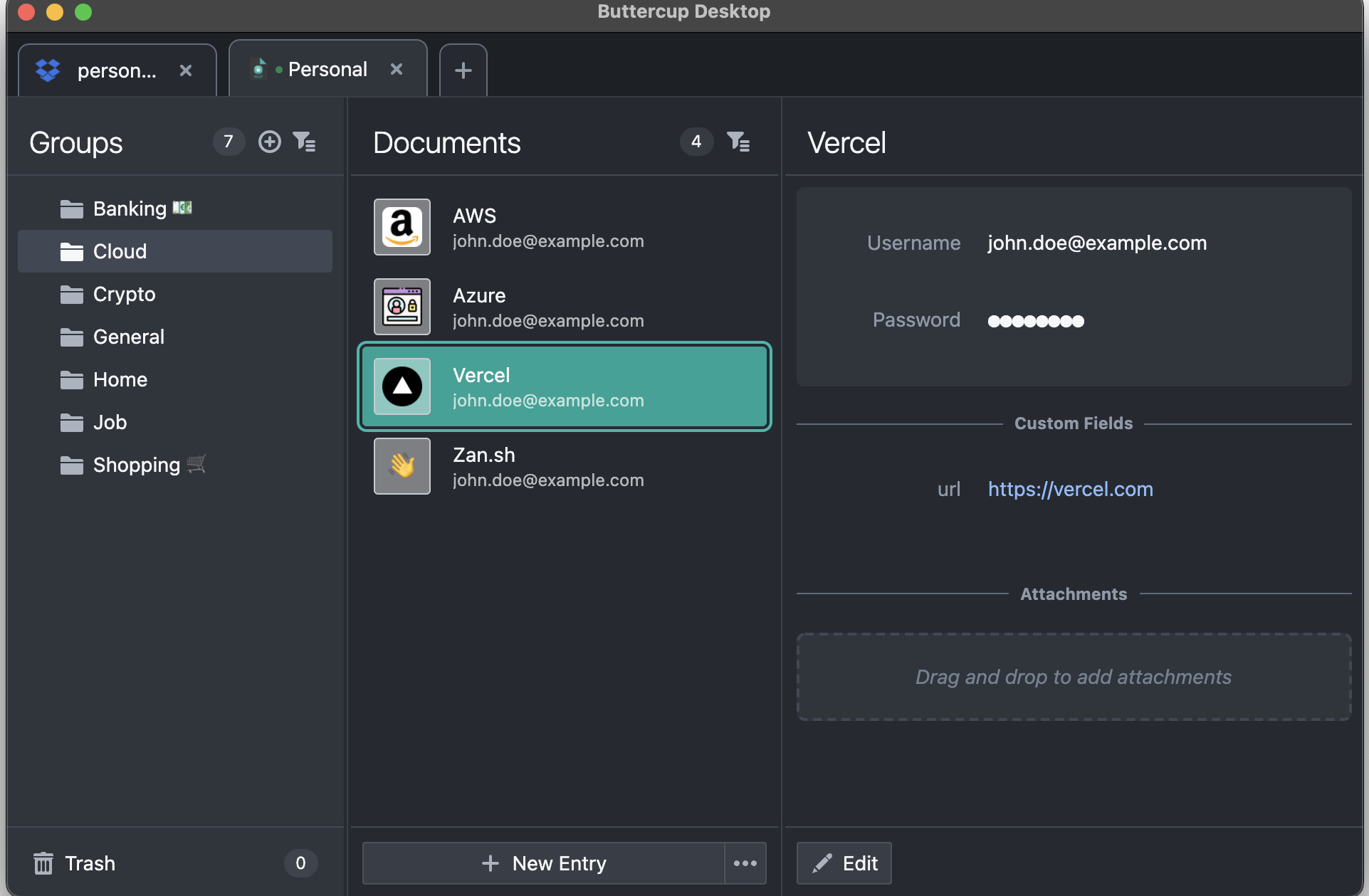Image resolution: width=1369 pixels, height=896 pixels.
Task: Select the Crypto group
Action: pyautogui.click(x=124, y=294)
